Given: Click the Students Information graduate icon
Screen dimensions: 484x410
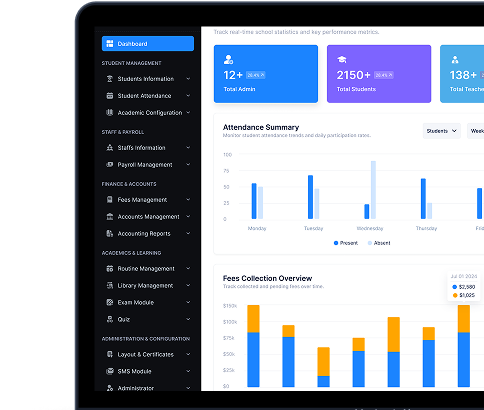Looking at the screenshot, I should pyautogui.click(x=110, y=79).
